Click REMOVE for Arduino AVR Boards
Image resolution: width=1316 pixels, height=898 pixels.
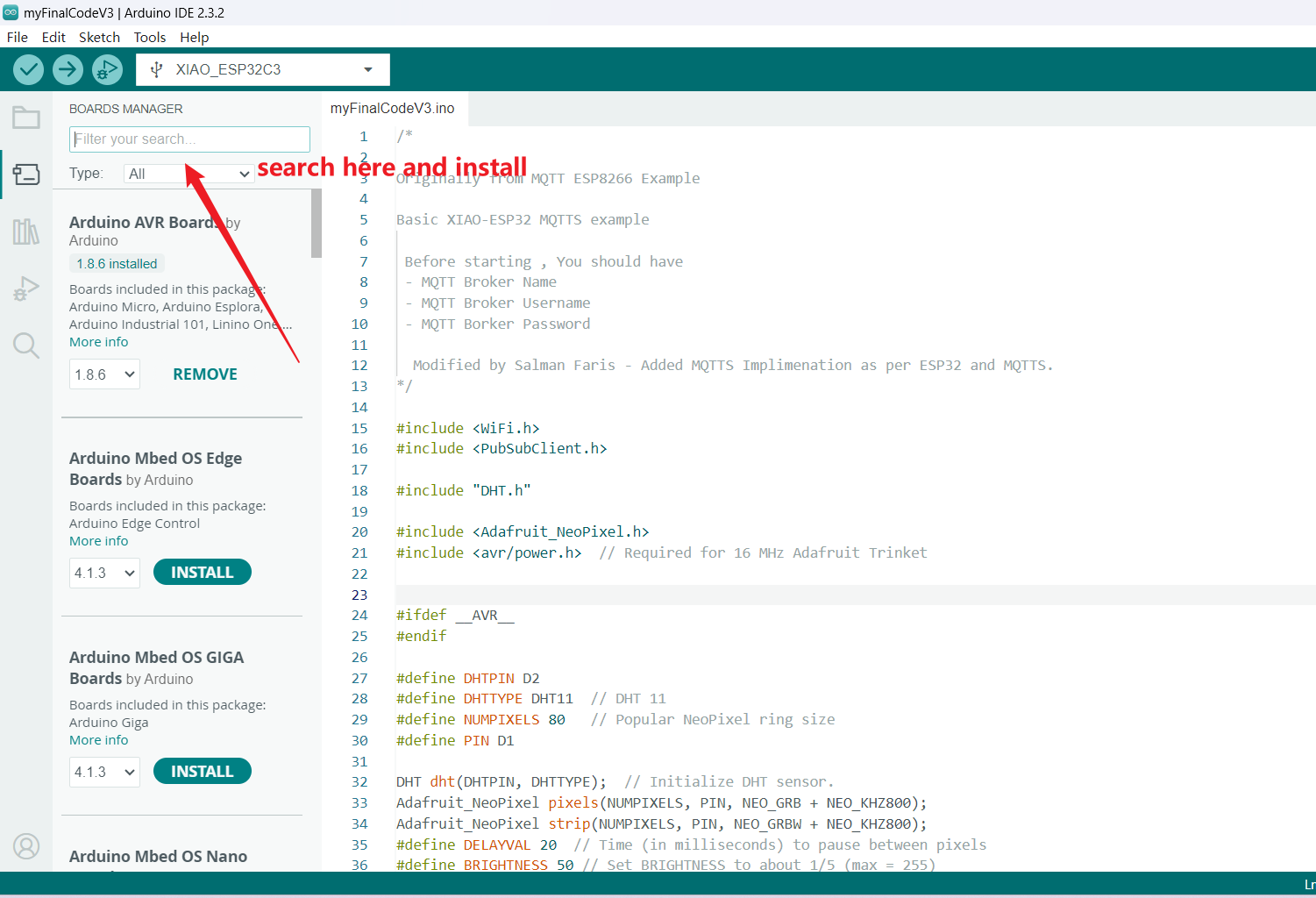point(205,374)
